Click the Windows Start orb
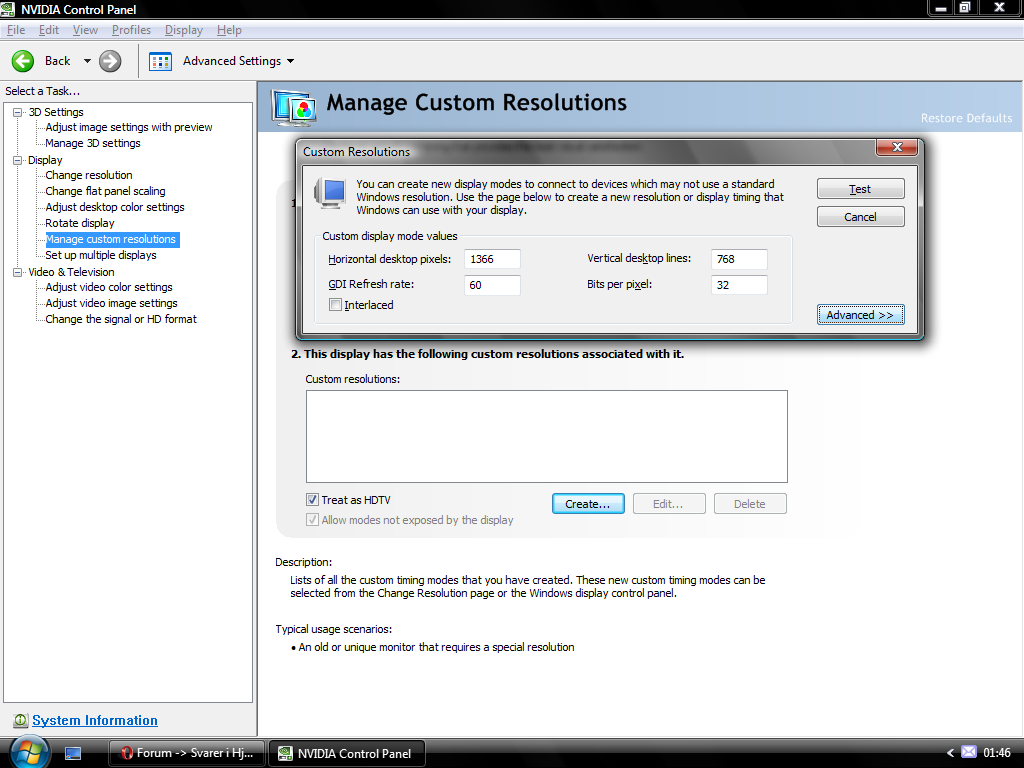Screen dimensions: 1024x768 29,752
